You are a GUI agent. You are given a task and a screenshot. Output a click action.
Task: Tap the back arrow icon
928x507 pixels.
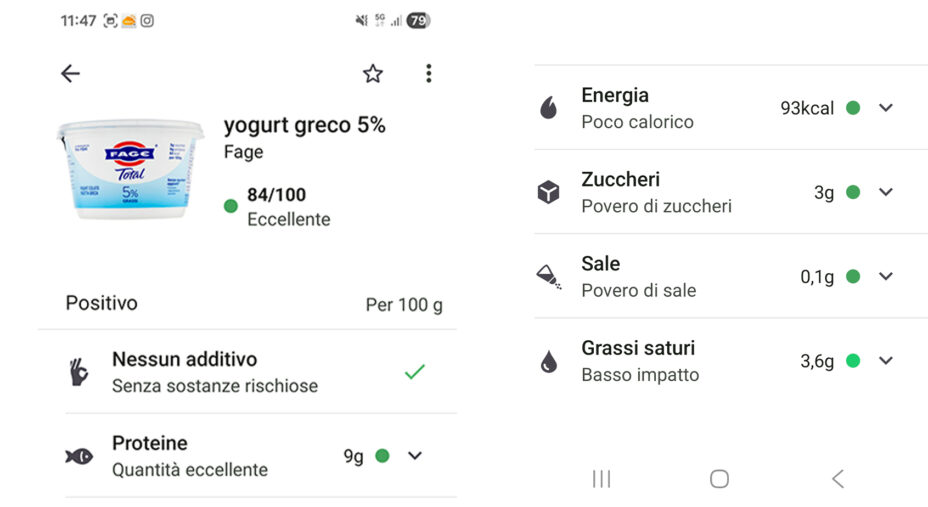pos(70,74)
